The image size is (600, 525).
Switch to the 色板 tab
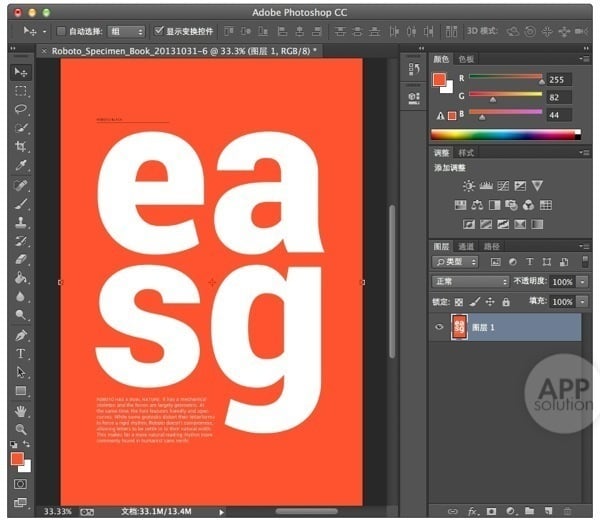pyautogui.click(x=466, y=59)
